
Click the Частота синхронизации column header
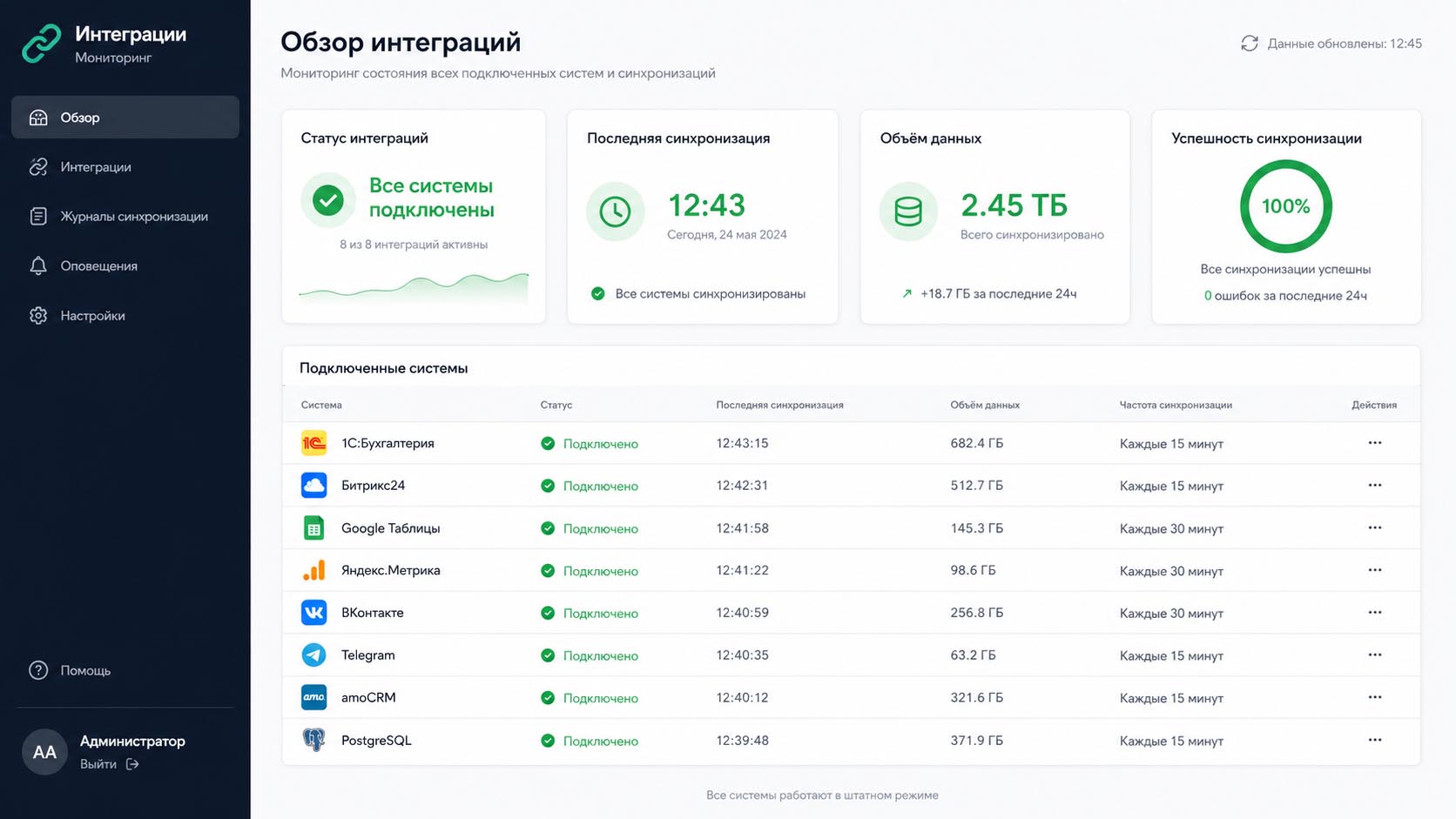pos(1176,405)
